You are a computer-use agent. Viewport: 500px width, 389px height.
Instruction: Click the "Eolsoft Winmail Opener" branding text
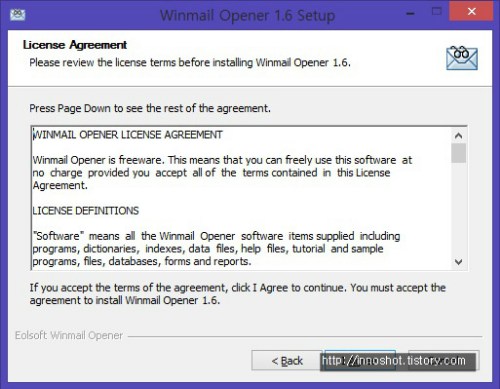click(69, 335)
